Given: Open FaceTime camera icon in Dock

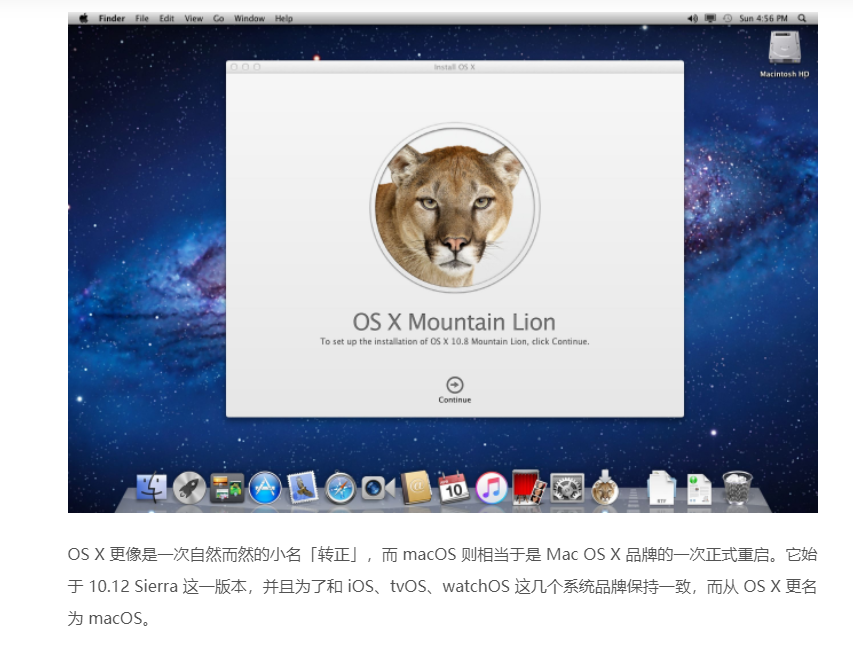Looking at the screenshot, I should click(x=378, y=489).
